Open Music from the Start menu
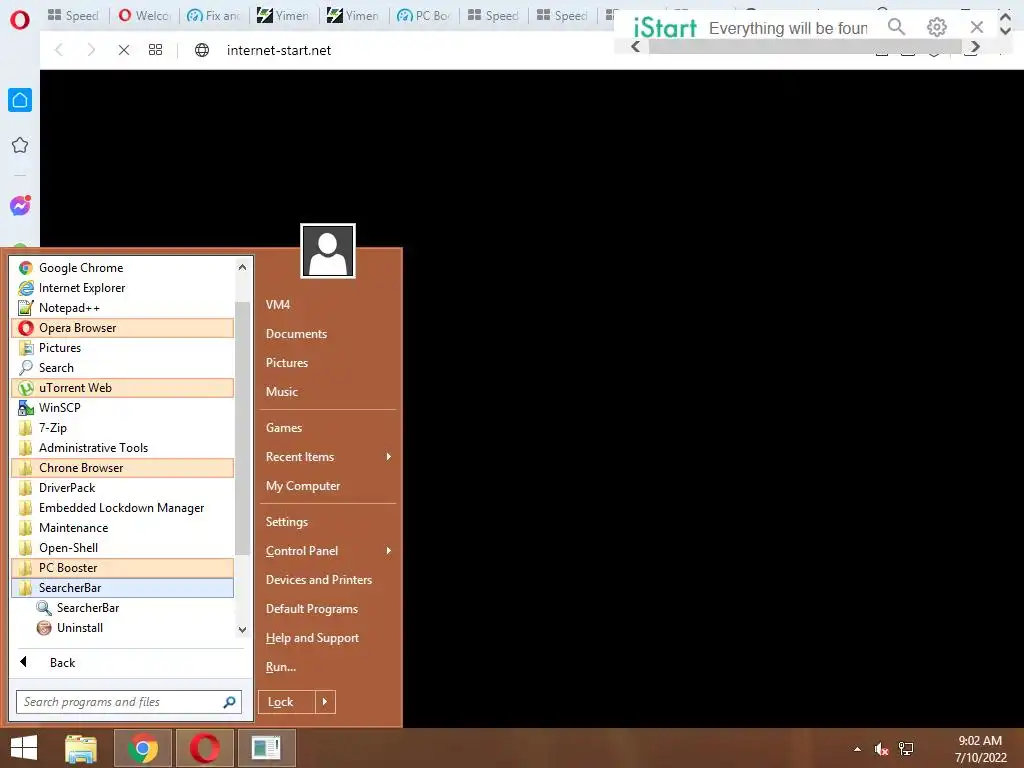 (x=281, y=392)
